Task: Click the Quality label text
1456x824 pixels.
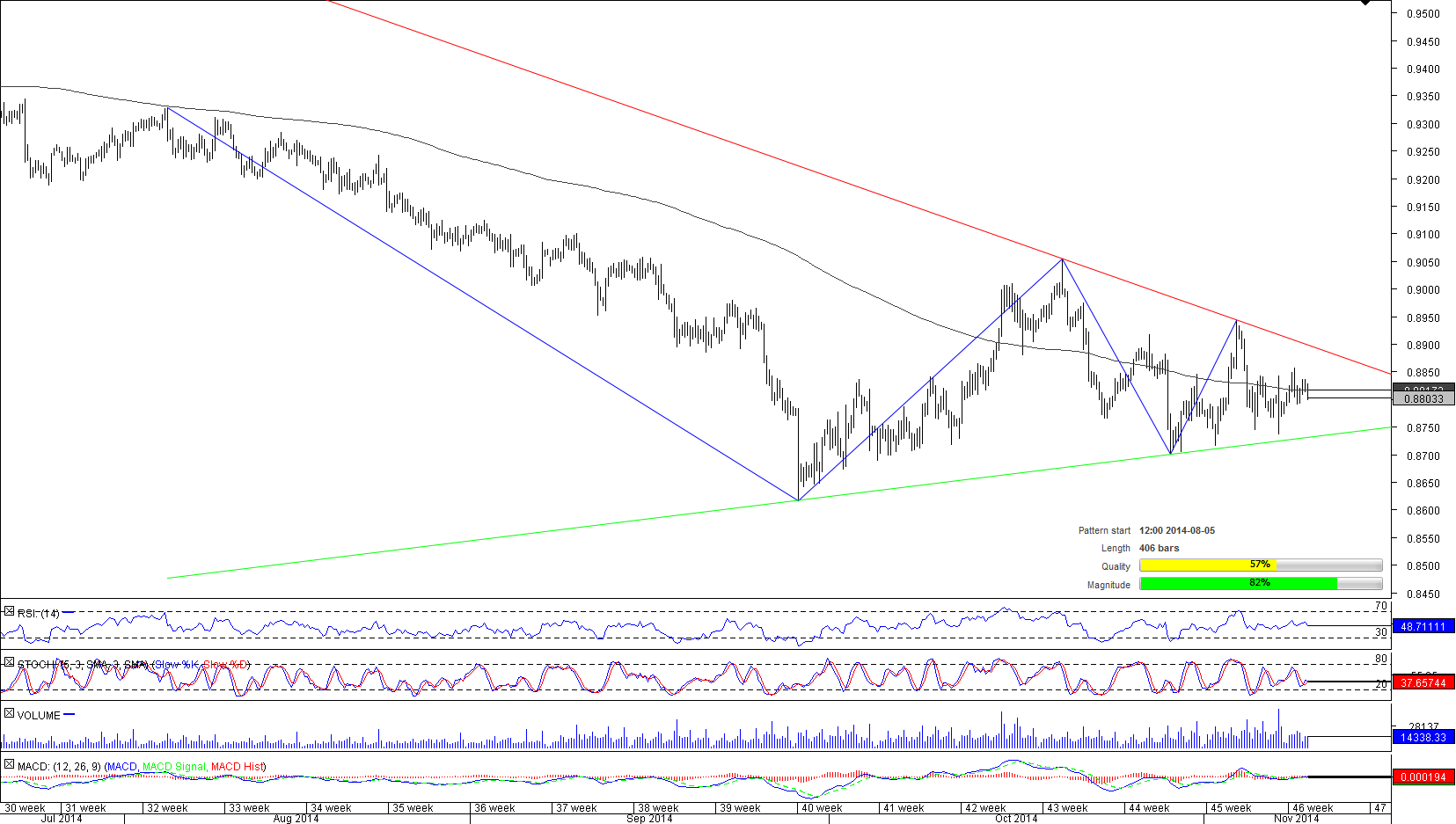Action: [1116, 566]
